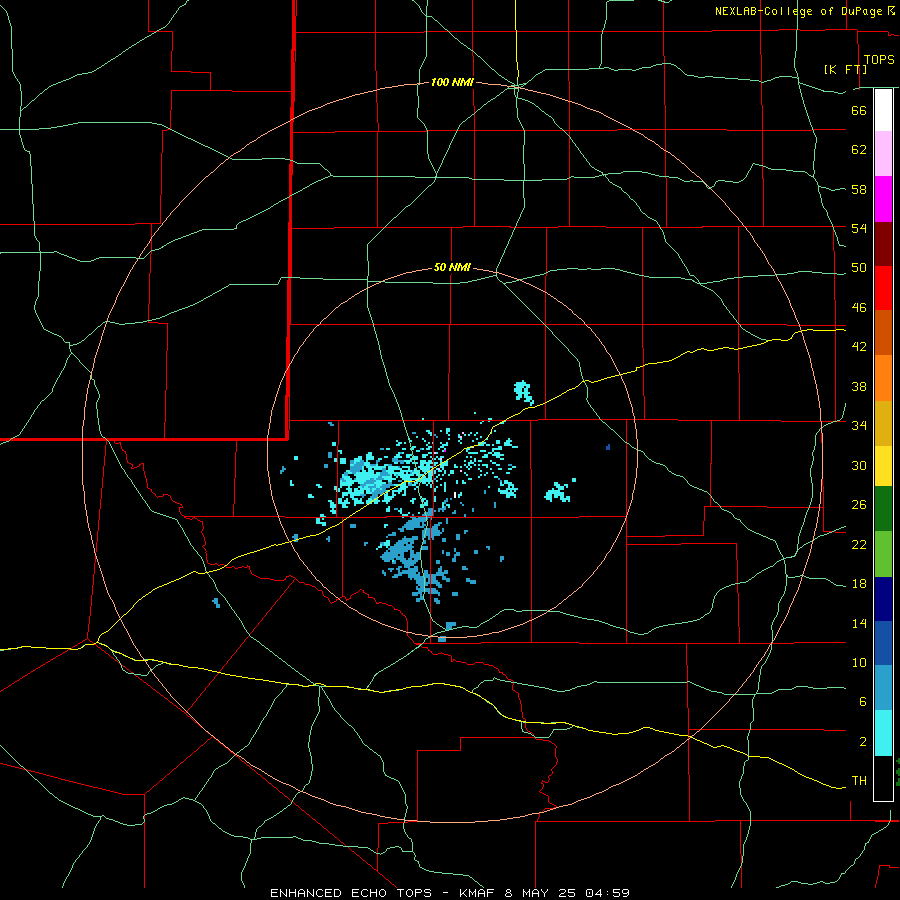Click the '100 NMI' range ring label
Viewport: 900px width, 900px height.
(452, 83)
